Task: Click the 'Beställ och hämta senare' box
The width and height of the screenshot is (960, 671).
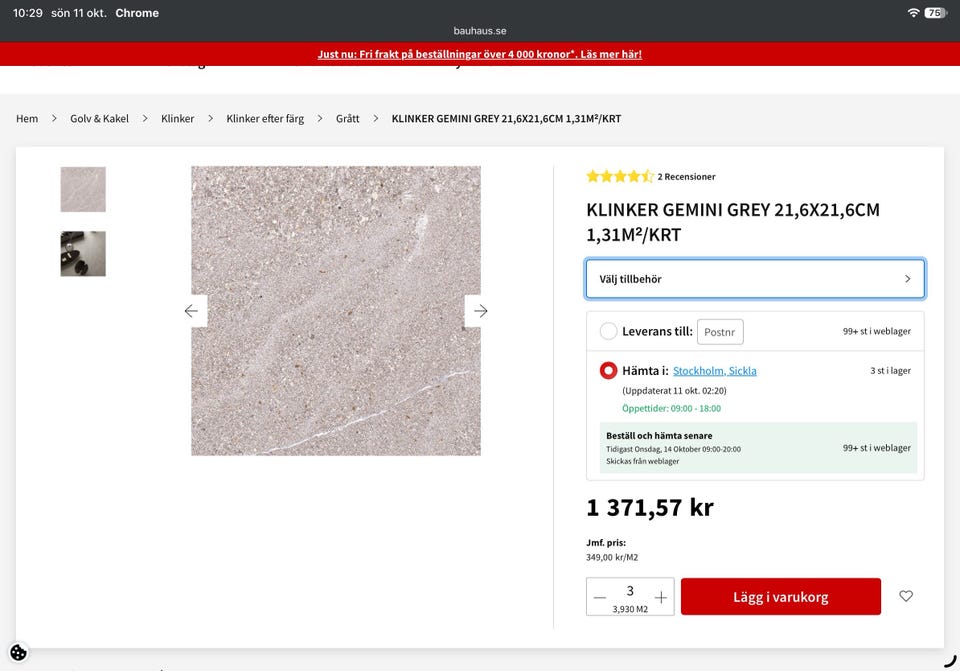Action: [758, 448]
